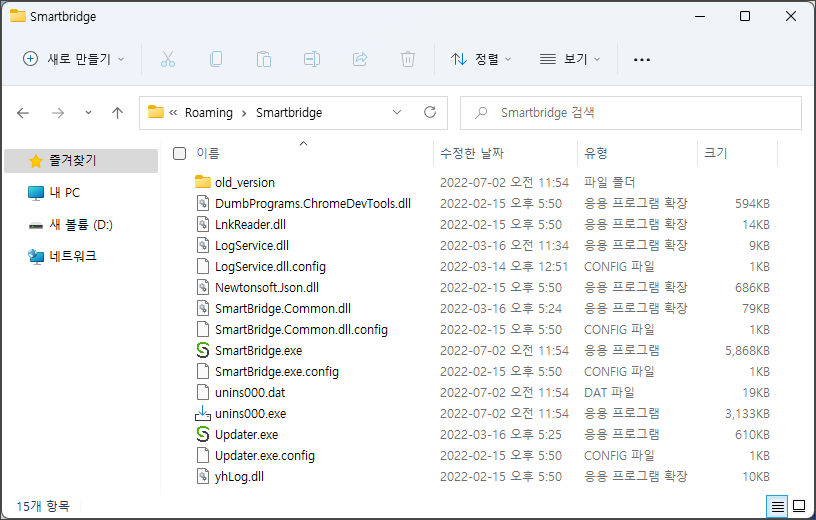Image resolution: width=816 pixels, height=520 pixels.
Task: Expand hidden path with double chevron
Action: 173,112
